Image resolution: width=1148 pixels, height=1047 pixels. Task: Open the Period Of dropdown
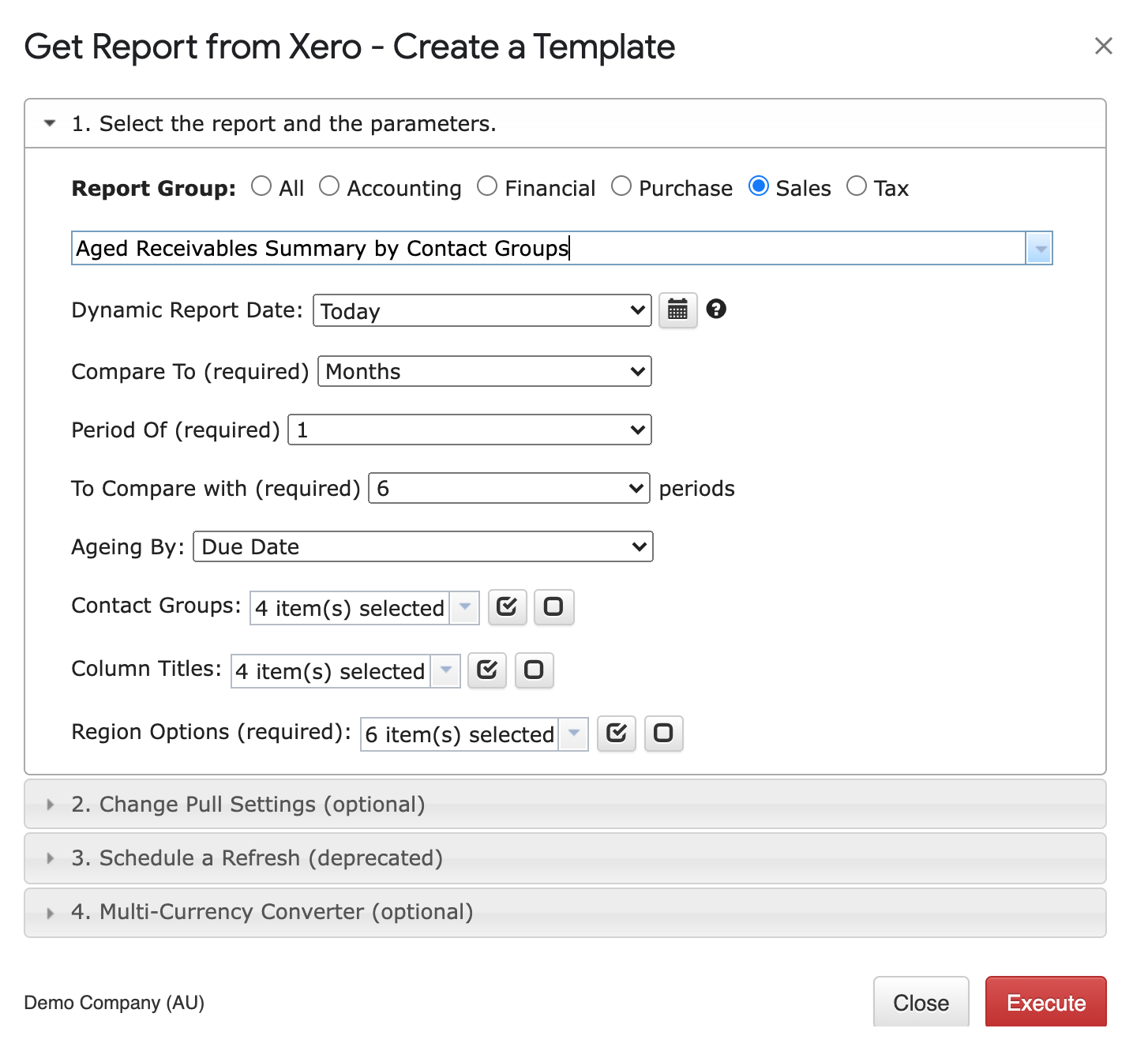(470, 430)
